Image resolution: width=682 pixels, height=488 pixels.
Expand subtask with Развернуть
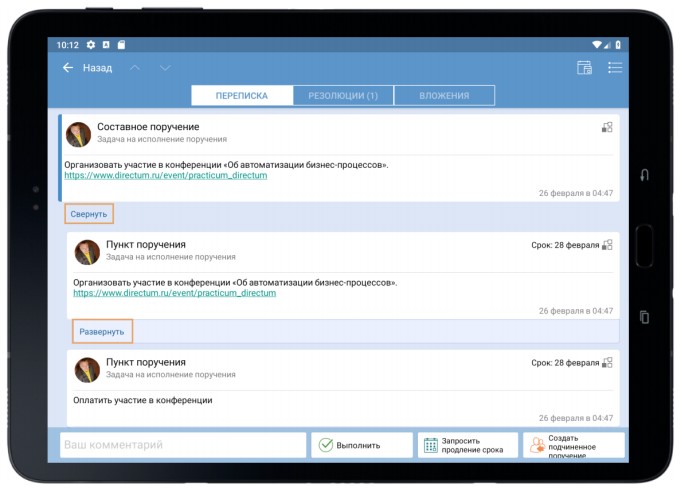(102, 332)
